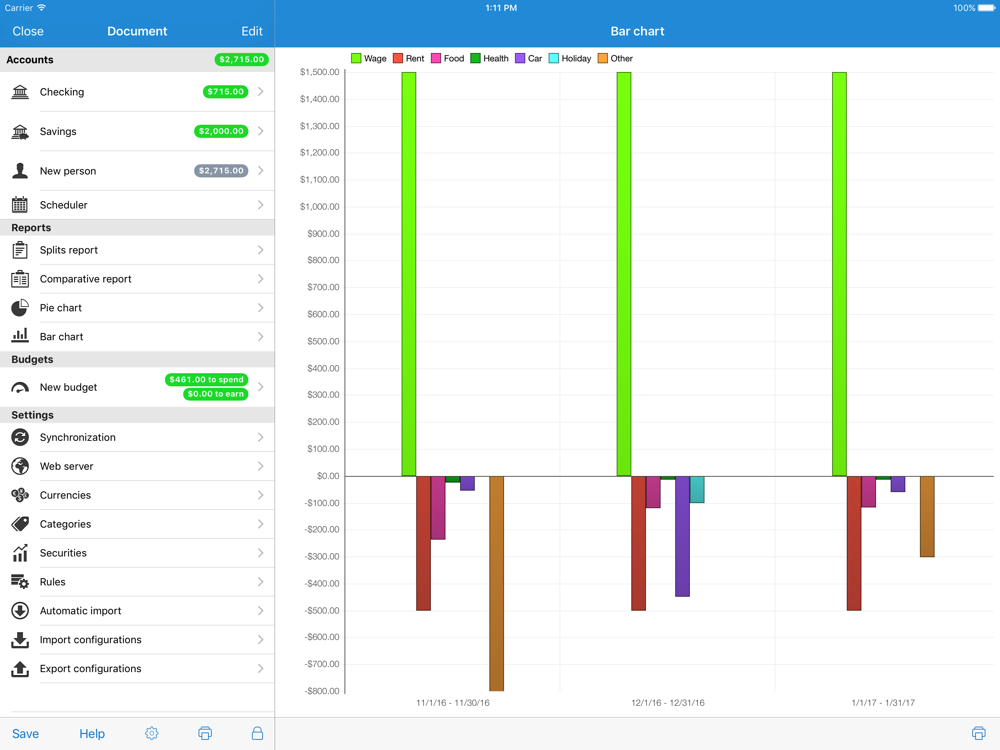Select the Other legend swatch
Viewport: 1000px width, 750px height.
(603, 58)
